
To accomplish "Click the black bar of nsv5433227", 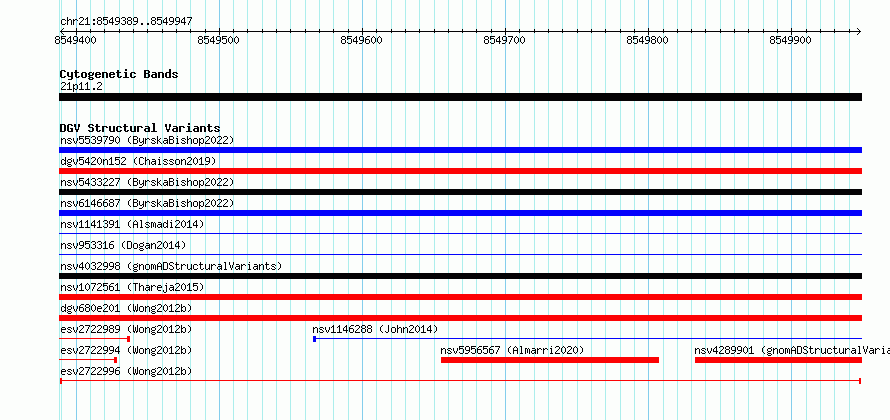I will tap(460, 192).
